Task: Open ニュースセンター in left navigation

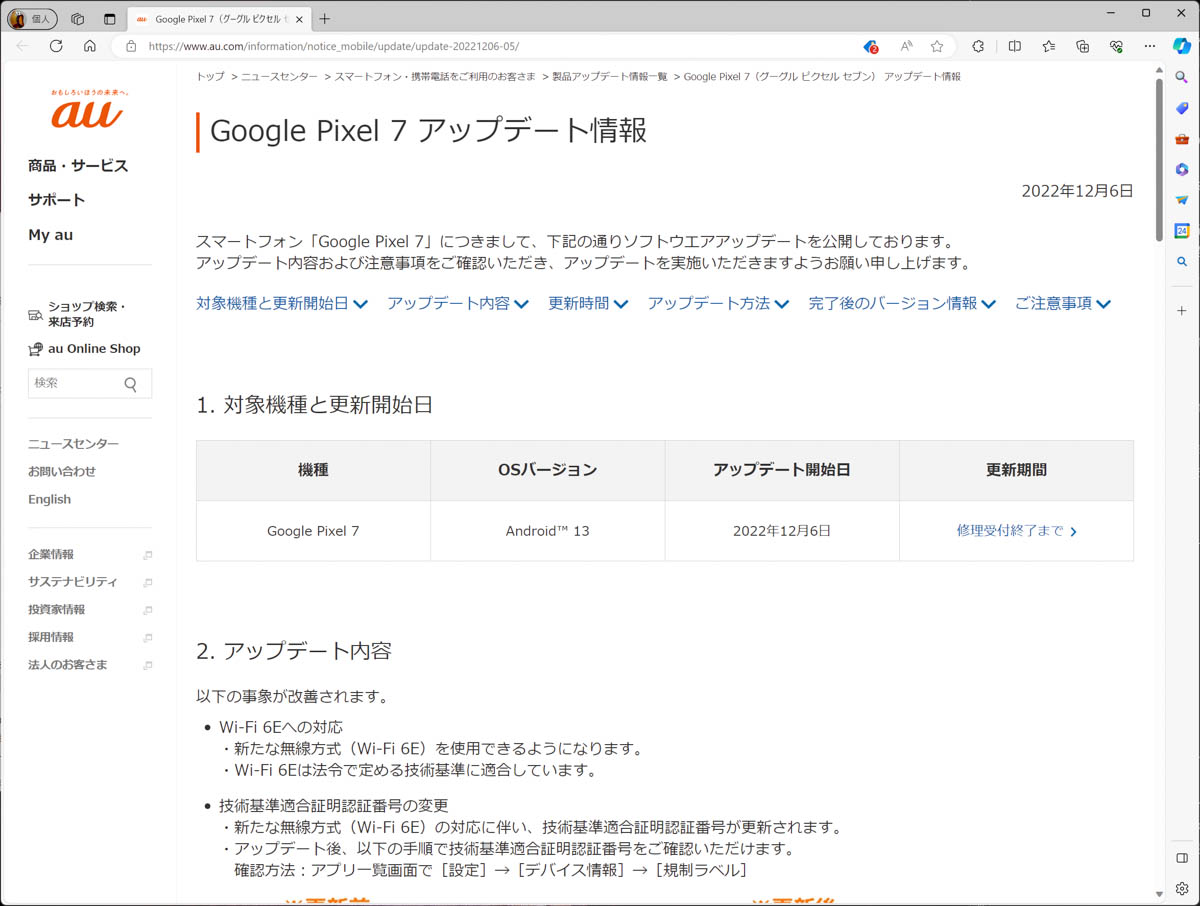Action: click(73, 444)
